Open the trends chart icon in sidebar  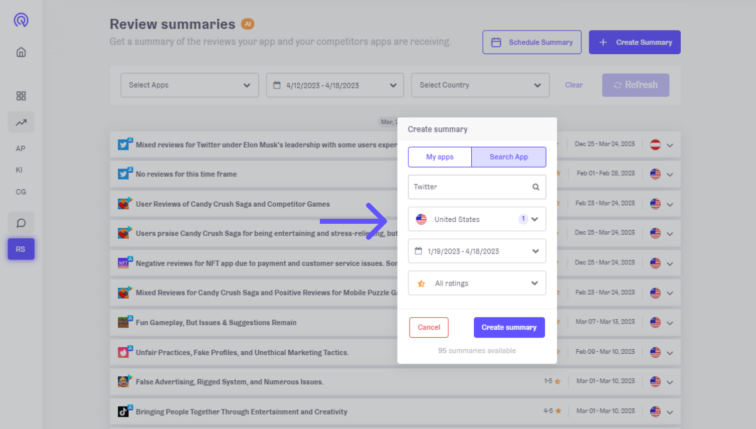click(21, 122)
